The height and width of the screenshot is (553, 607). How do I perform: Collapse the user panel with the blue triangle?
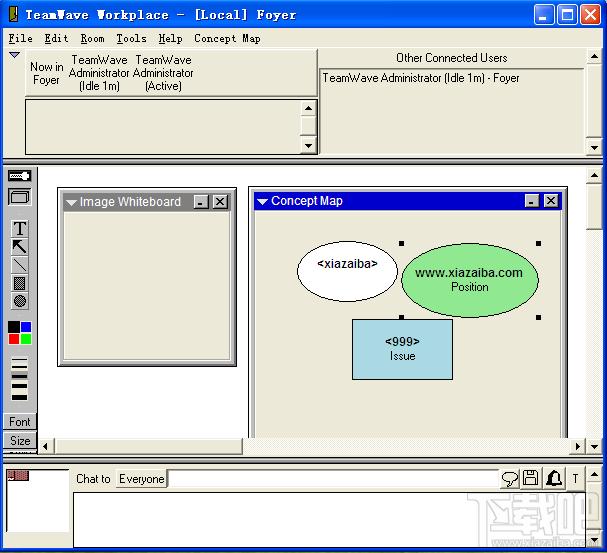[x=14, y=55]
